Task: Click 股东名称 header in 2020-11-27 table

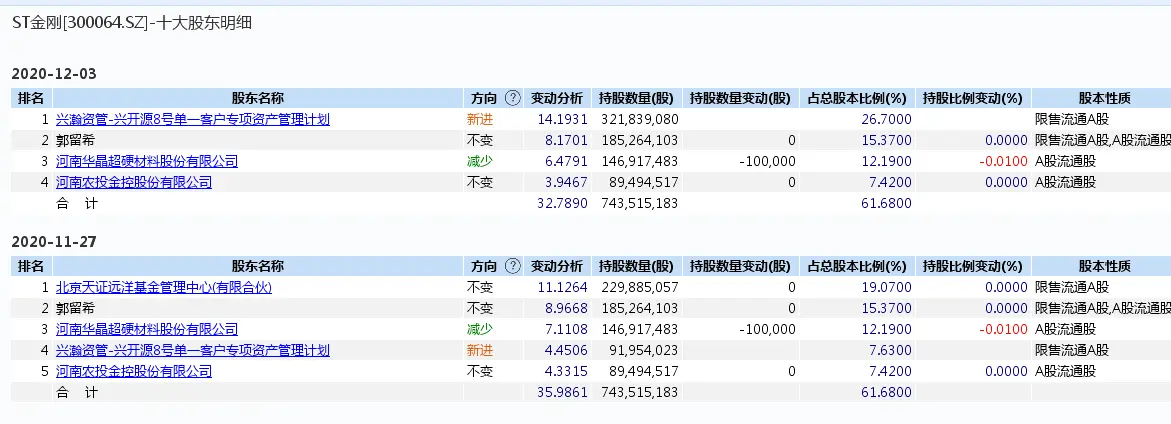Action: click(x=258, y=266)
